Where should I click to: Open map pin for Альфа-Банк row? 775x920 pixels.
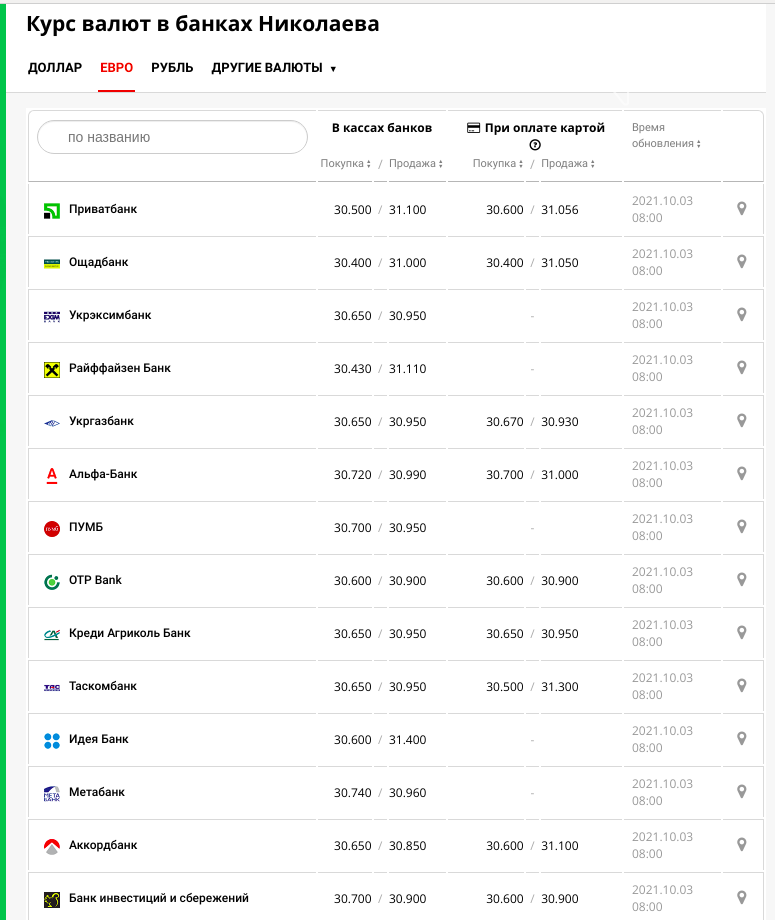point(742,473)
